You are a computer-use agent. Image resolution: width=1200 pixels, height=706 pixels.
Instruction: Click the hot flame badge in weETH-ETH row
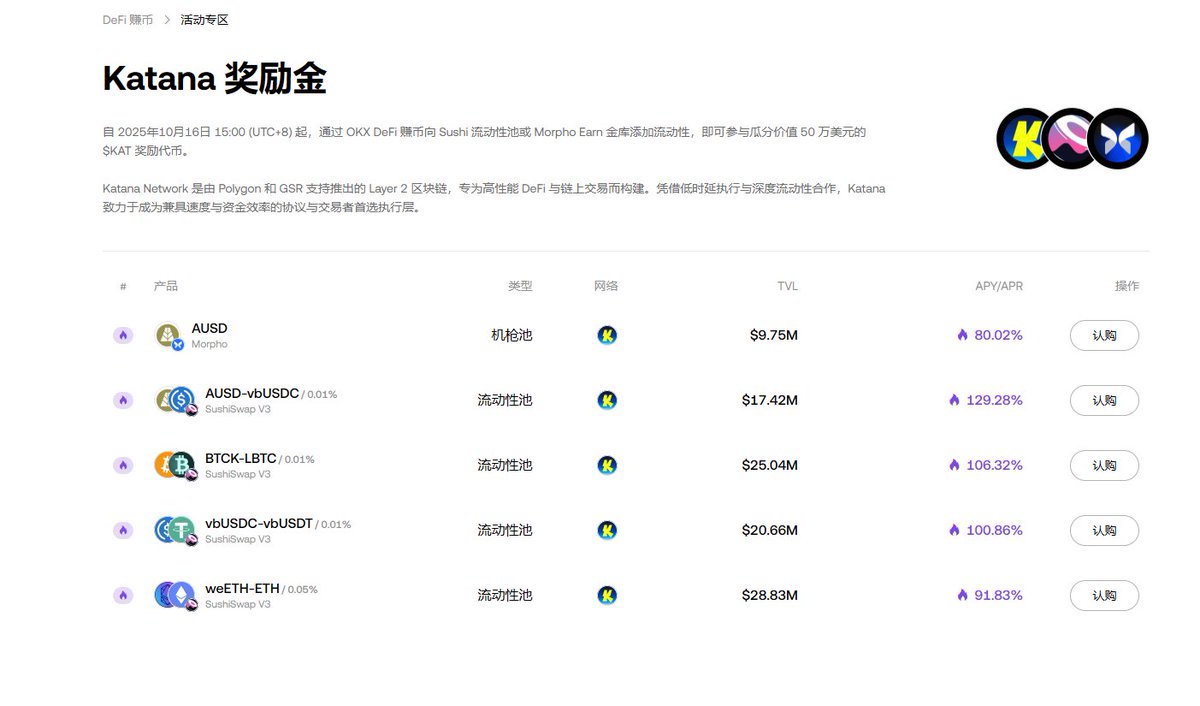tap(123, 595)
